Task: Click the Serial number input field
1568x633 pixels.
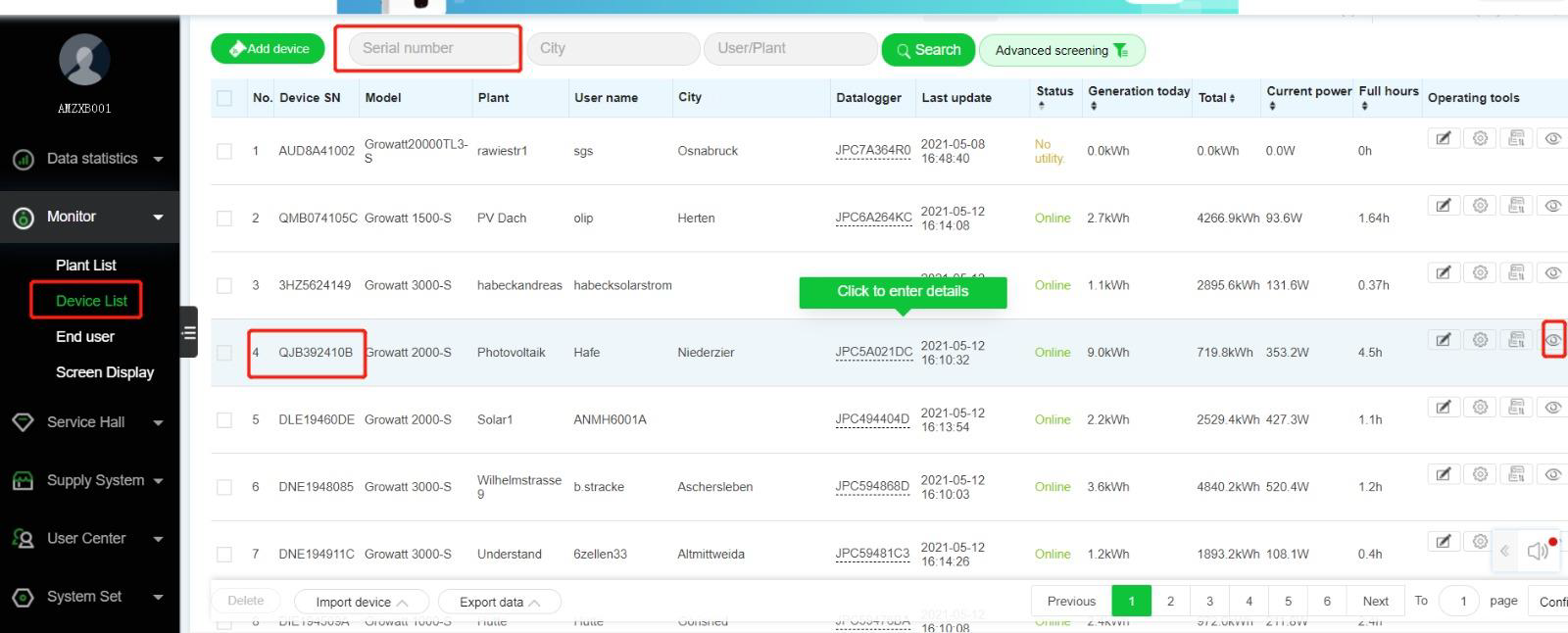Action: pos(432,48)
